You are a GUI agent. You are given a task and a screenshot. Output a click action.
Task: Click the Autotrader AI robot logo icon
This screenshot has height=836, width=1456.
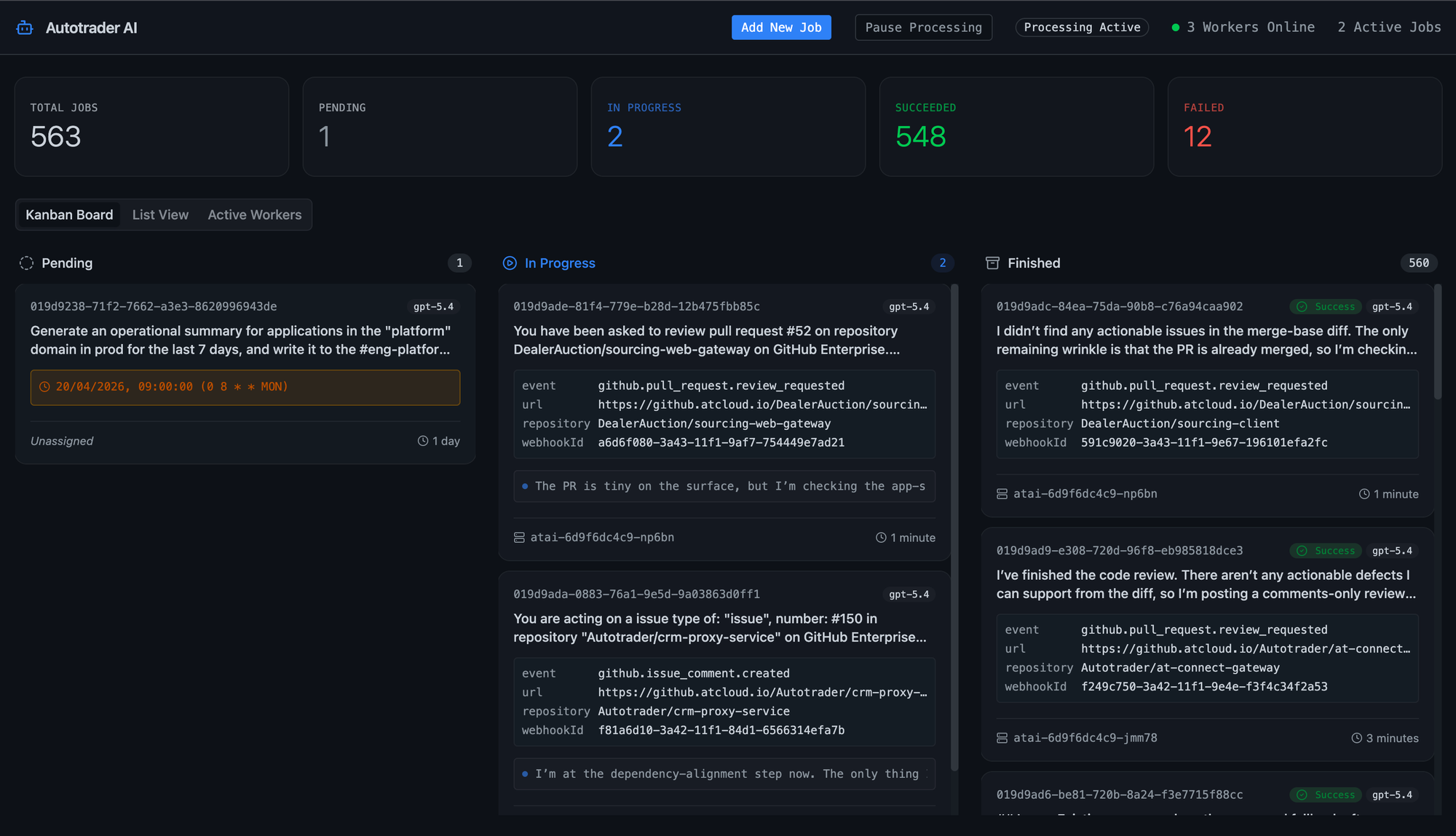[x=25, y=28]
